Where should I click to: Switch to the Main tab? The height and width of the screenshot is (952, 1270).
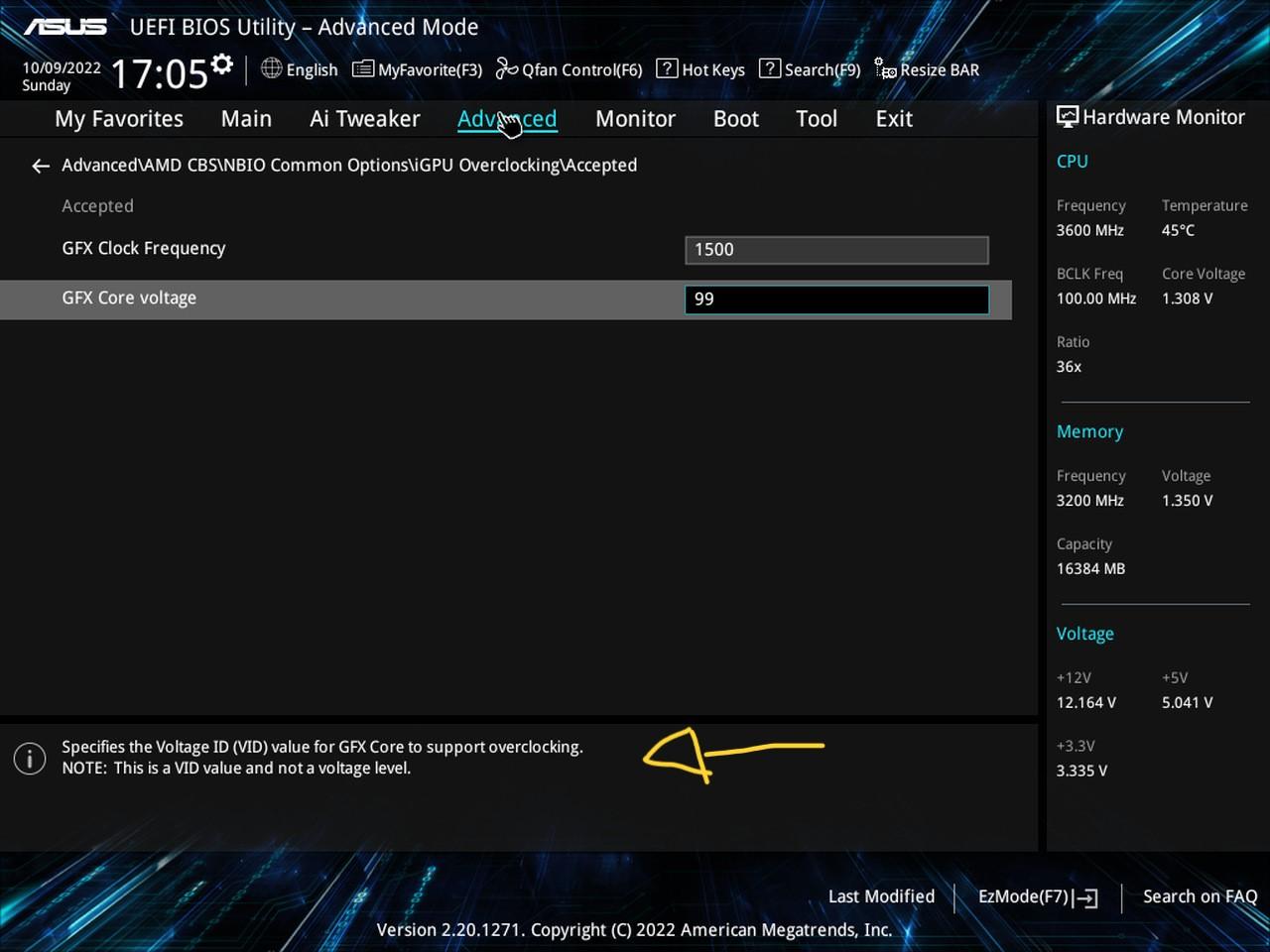pyautogui.click(x=246, y=119)
